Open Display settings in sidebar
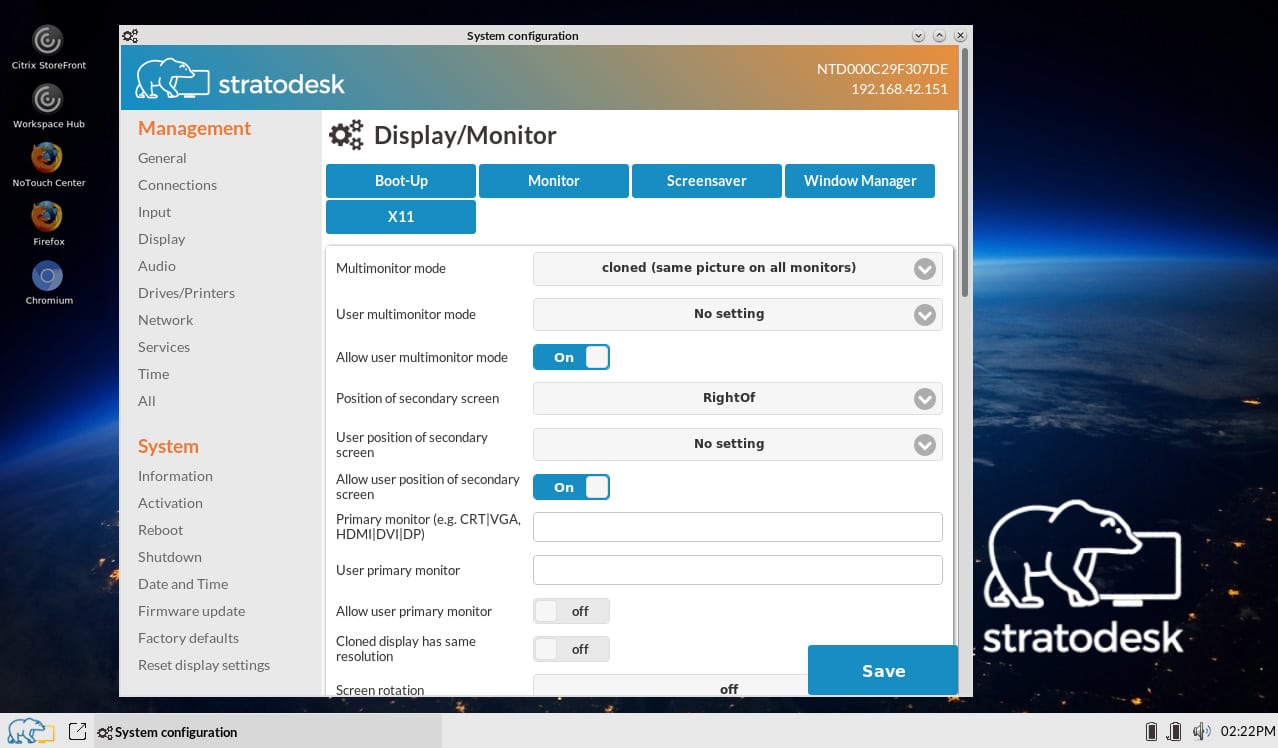 (161, 239)
